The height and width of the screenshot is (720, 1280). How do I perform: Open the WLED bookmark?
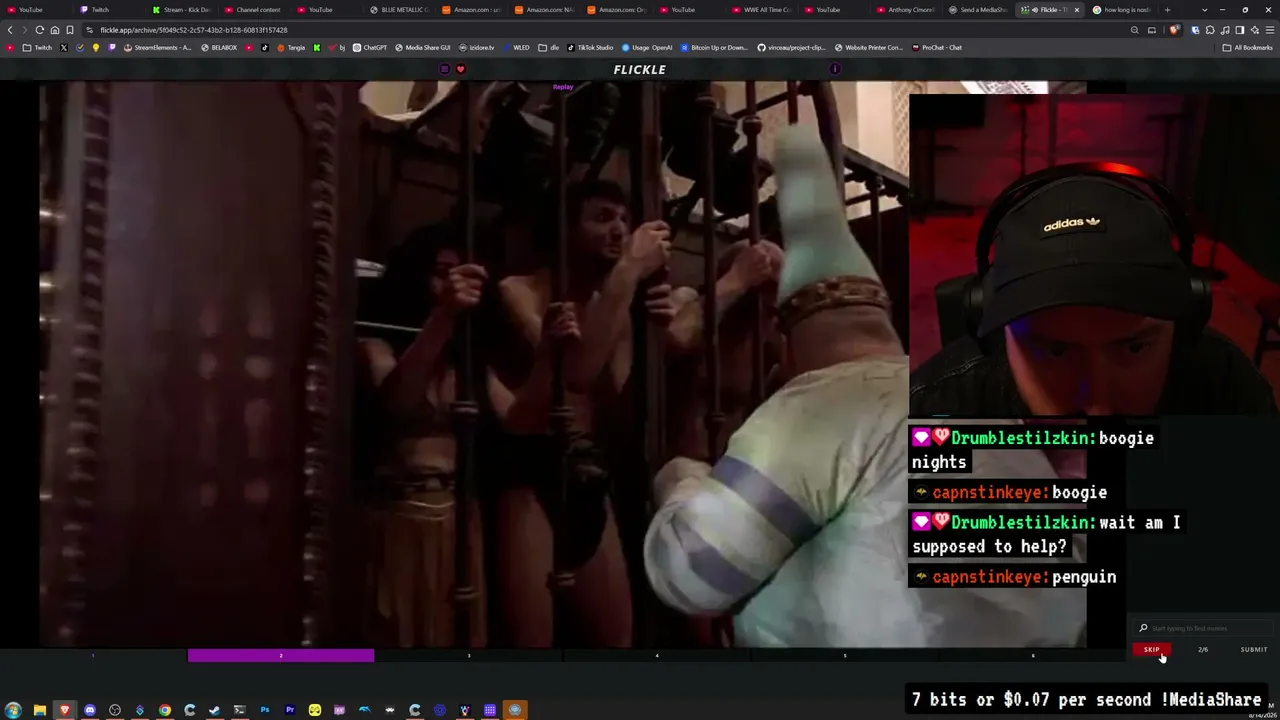pyautogui.click(x=517, y=48)
